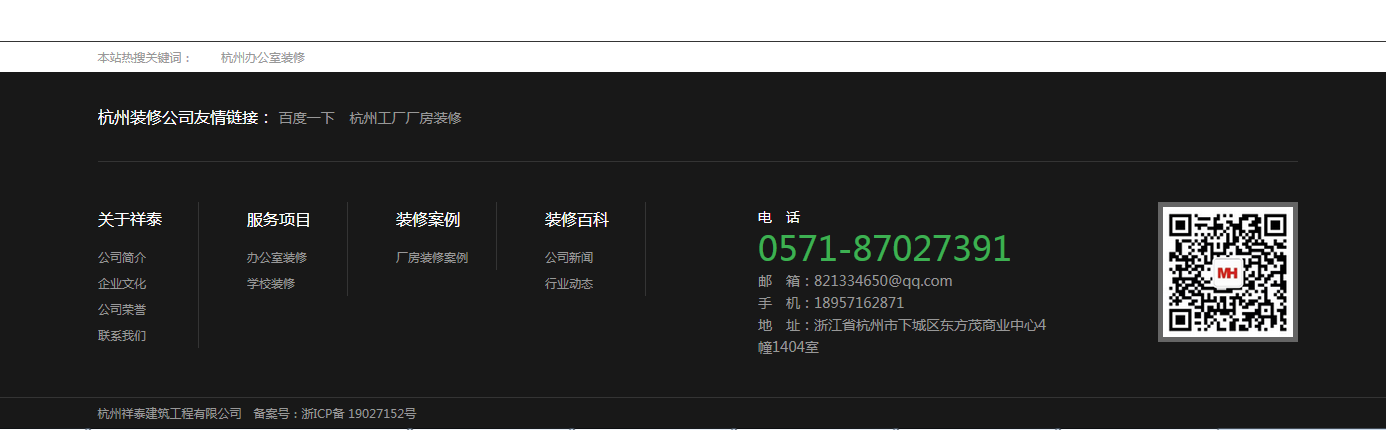The width and height of the screenshot is (1386, 430).
Task: Open the 办公室装修 service link
Action: (277, 258)
